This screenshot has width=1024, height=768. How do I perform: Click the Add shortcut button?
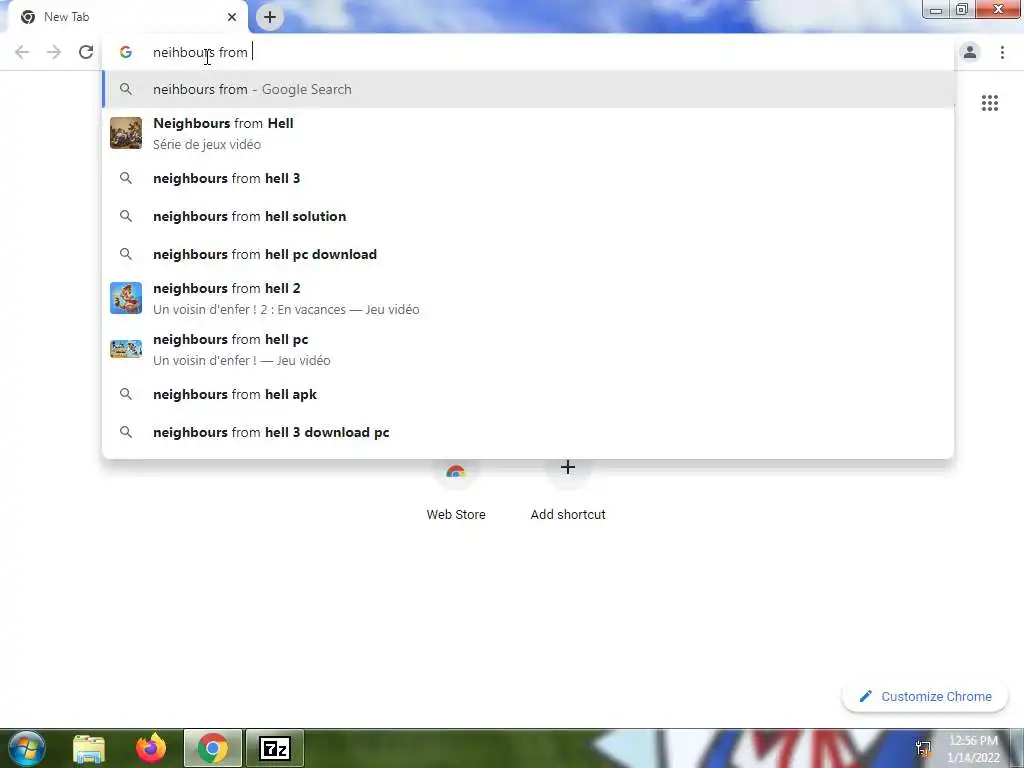point(568,490)
